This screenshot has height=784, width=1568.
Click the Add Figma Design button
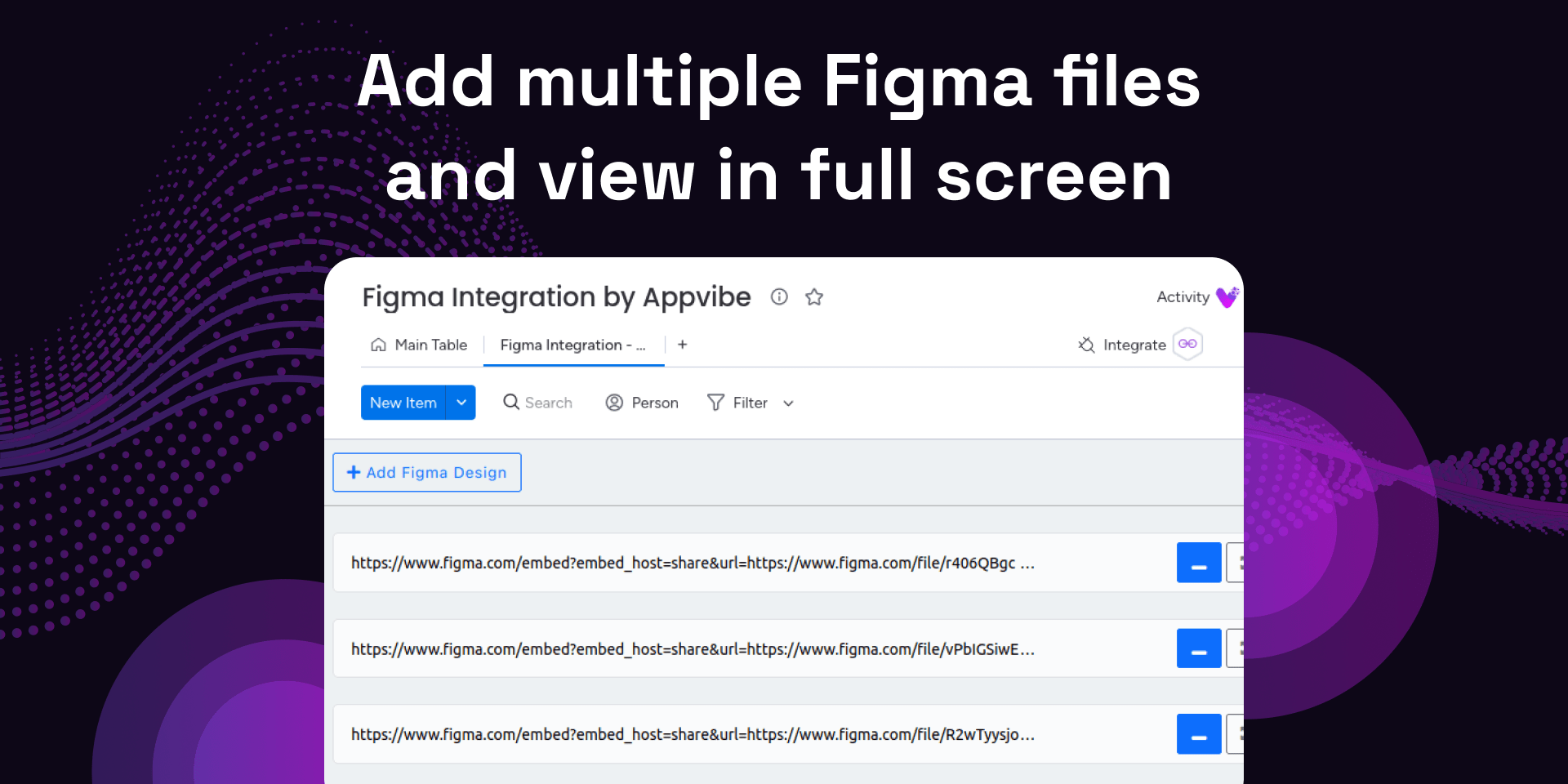pyautogui.click(x=426, y=472)
